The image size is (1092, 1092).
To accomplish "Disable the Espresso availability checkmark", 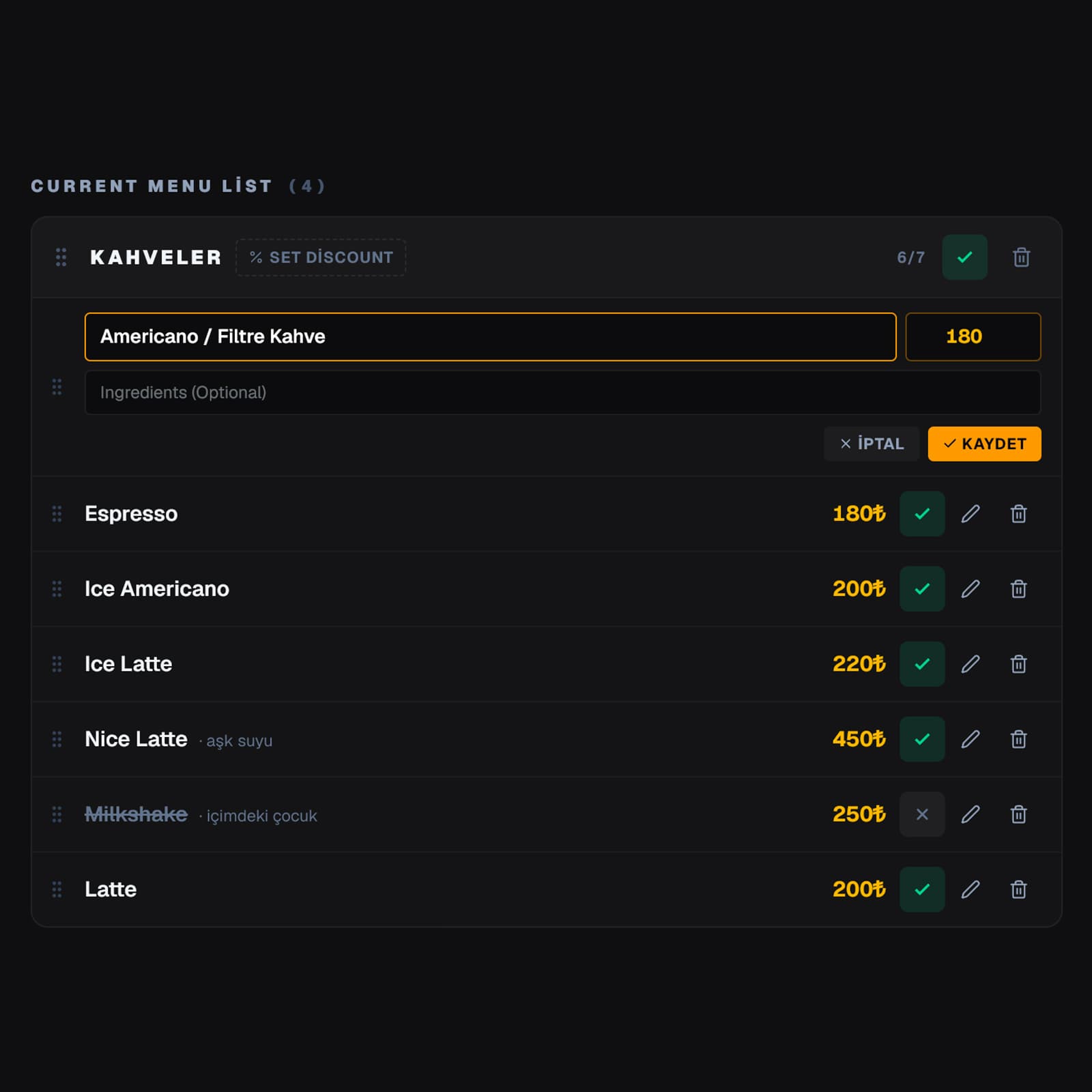I will (922, 514).
